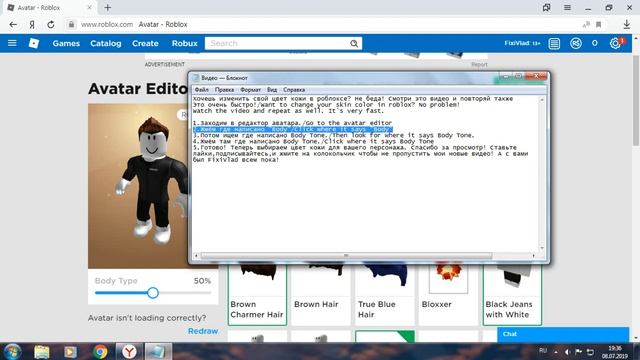Open the Create page
The width and height of the screenshot is (640, 360).
pos(145,43)
